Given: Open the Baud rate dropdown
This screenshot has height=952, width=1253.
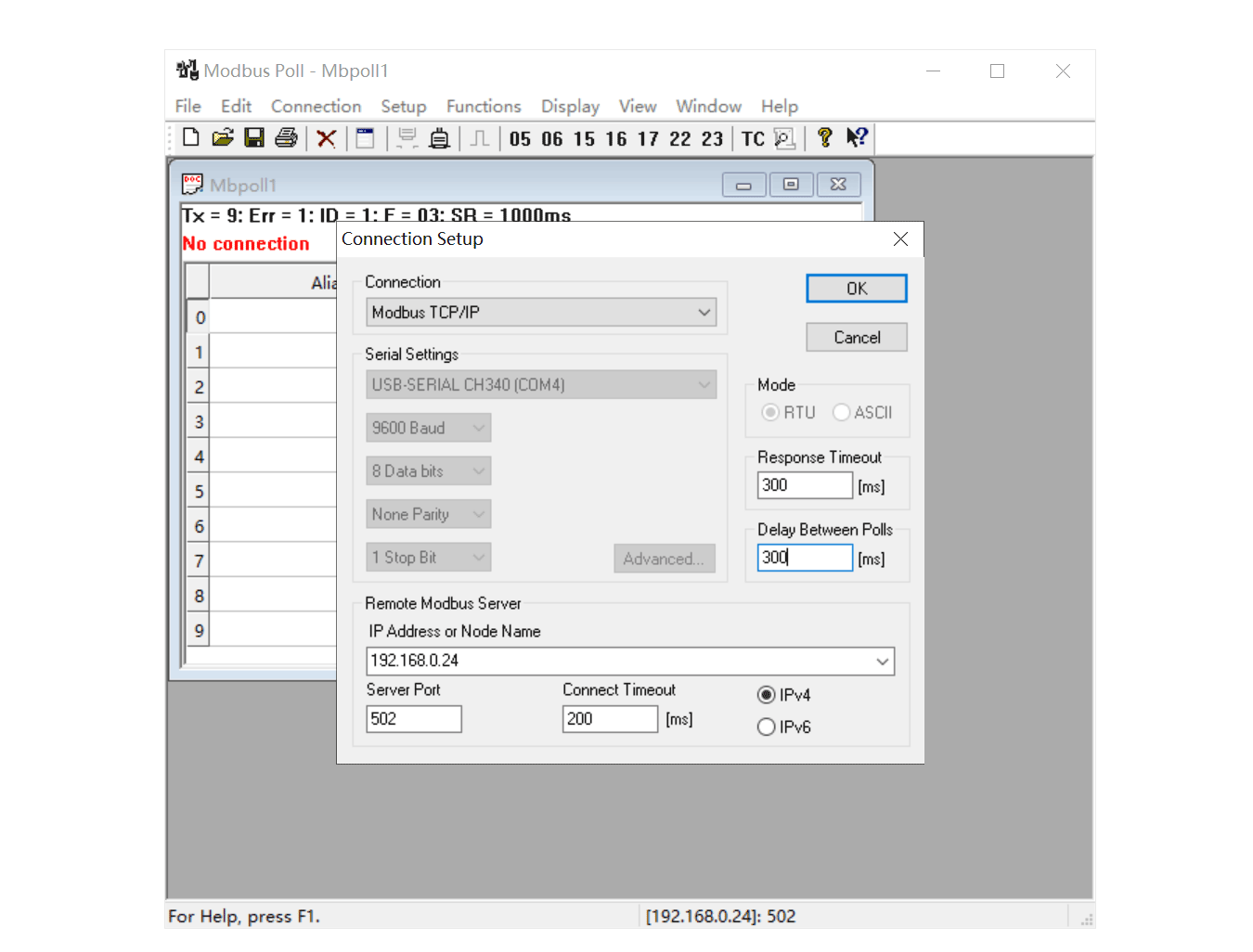Looking at the screenshot, I should click(x=479, y=428).
